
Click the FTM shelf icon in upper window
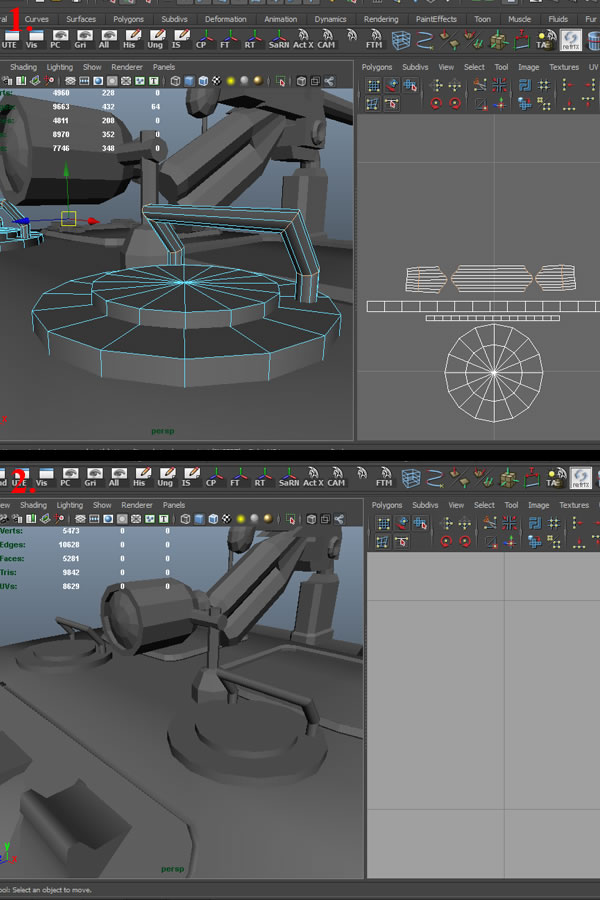pos(374,40)
